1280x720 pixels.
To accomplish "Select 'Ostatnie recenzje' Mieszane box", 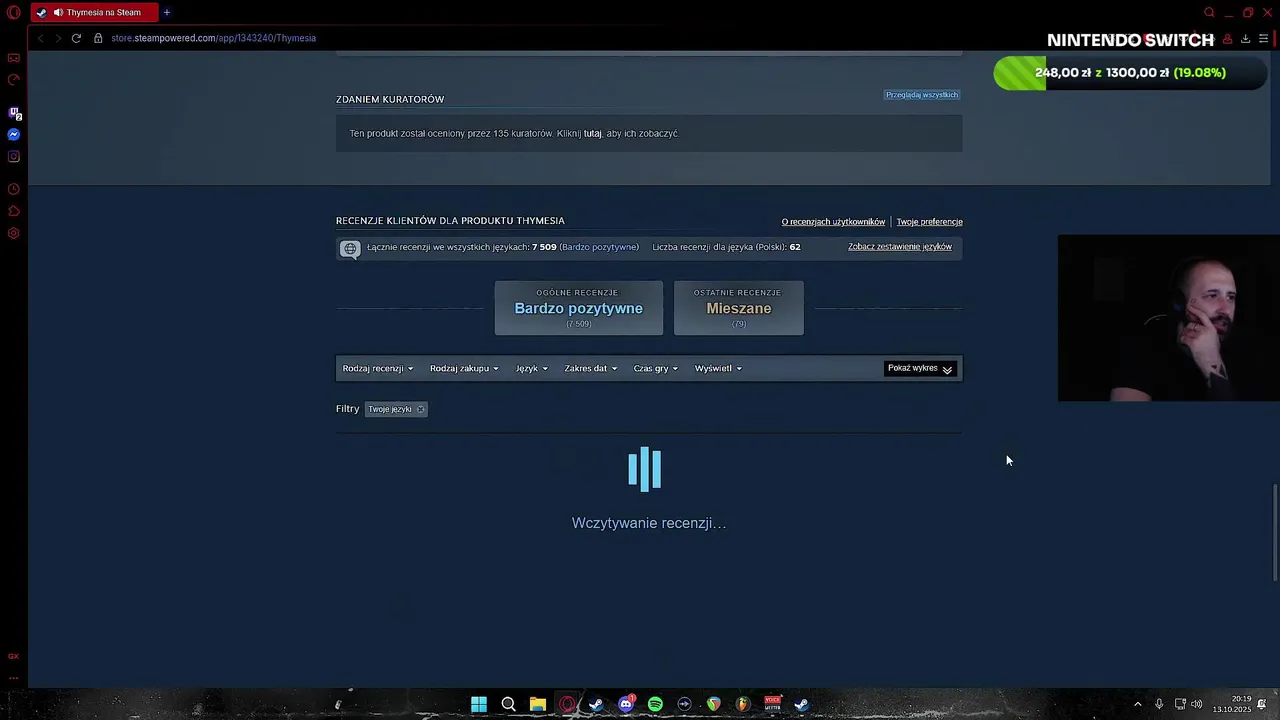I will [x=739, y=308].
